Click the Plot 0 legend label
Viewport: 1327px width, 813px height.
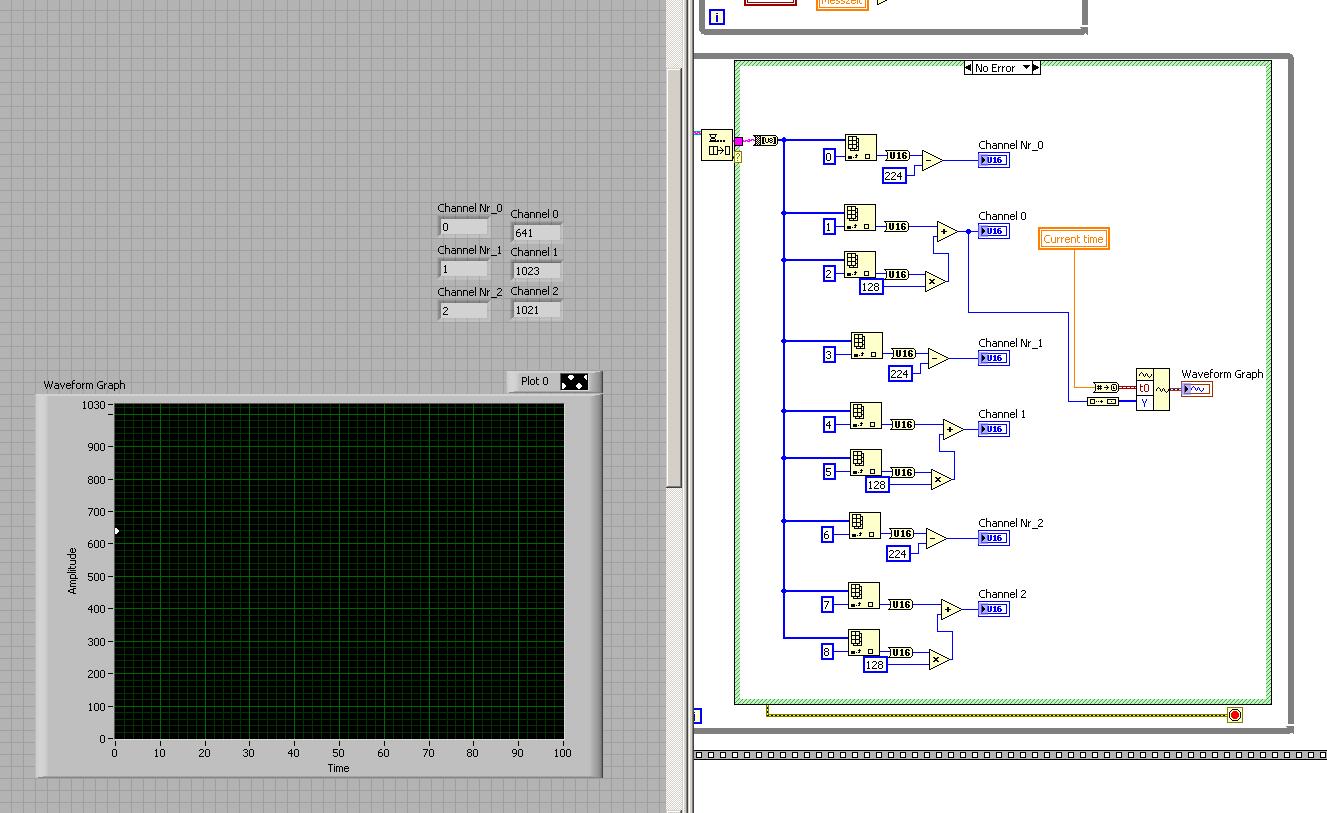[535, 381]
